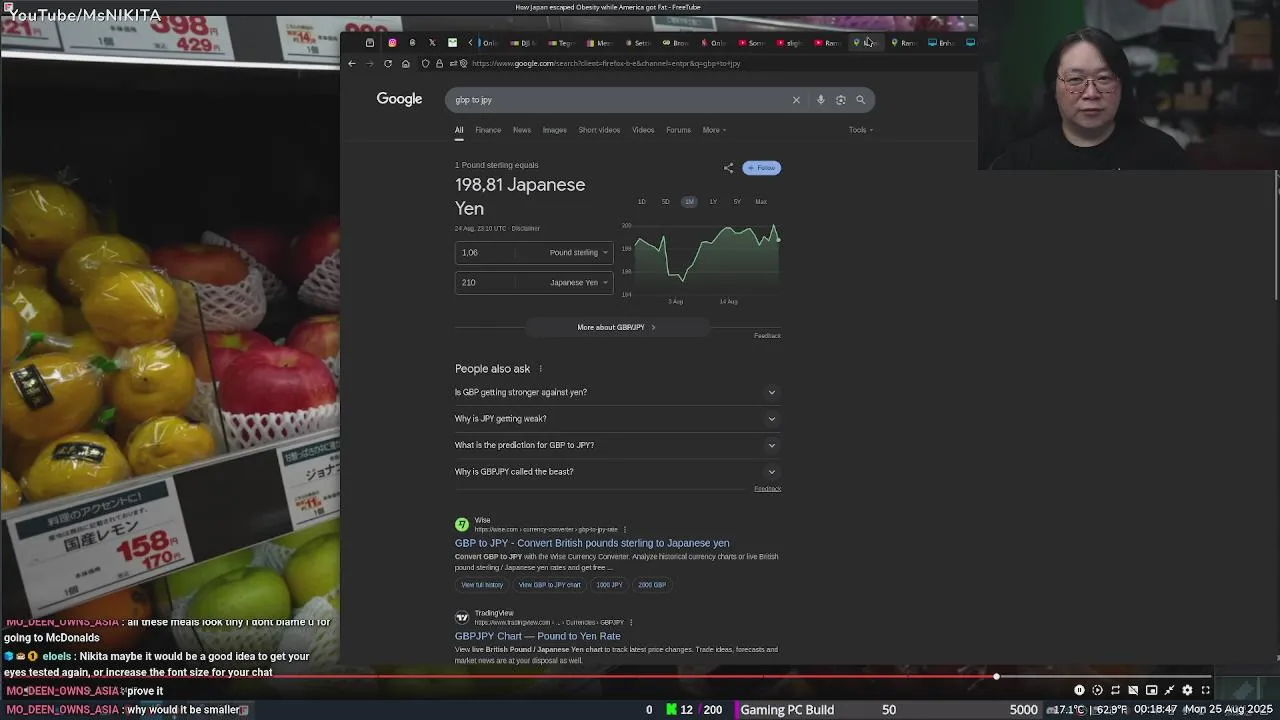Switch to the Short videos tab

pyautogui.click(x=599, y=130)
